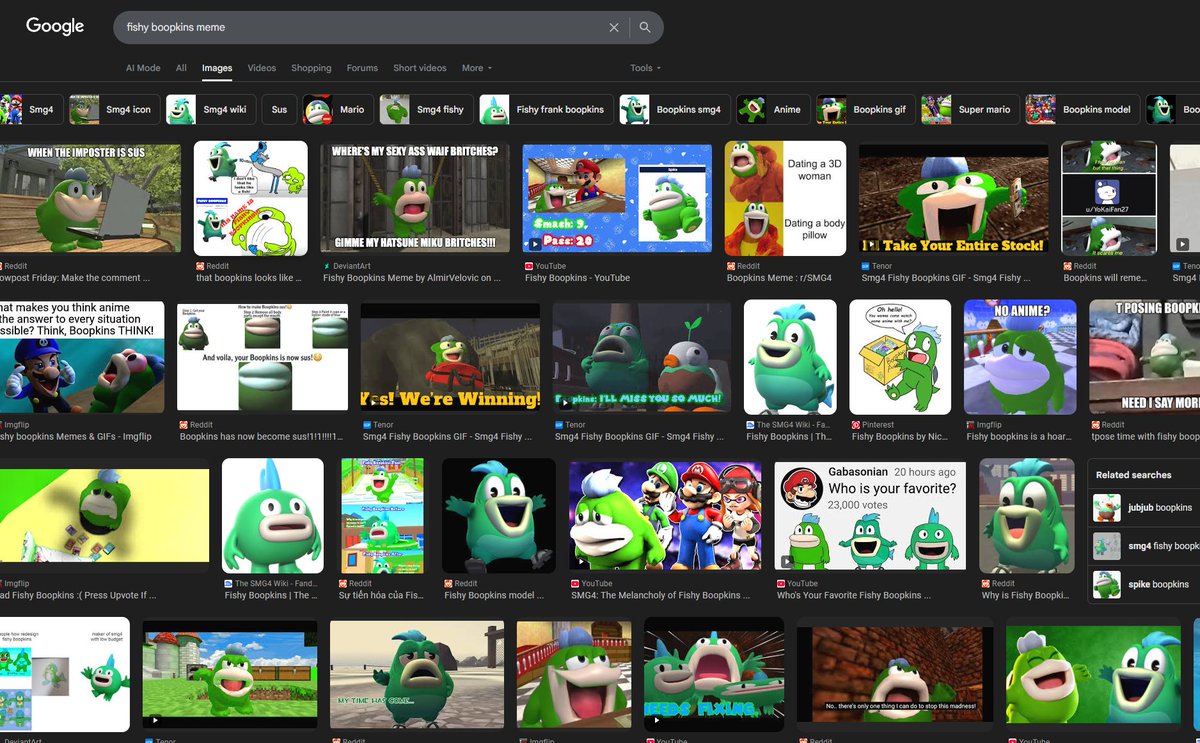The image size is (1200, 743).
Task: Open 'Fishy Boopkins by Nic...' Pinterest link
Action: (x=899, y=437)
